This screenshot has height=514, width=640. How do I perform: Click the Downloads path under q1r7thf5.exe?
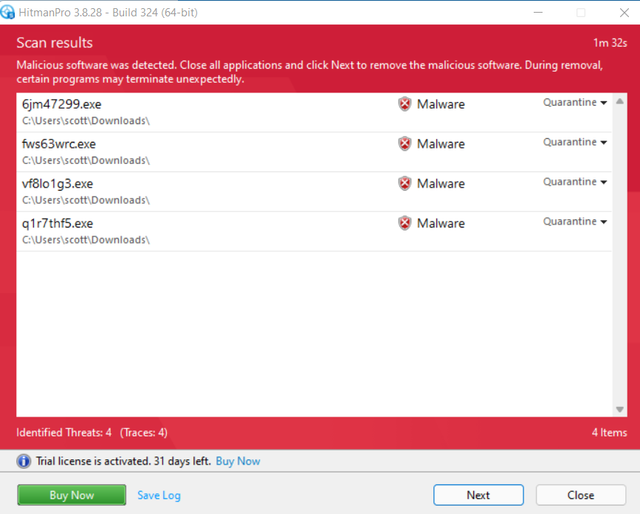[86, 240]
